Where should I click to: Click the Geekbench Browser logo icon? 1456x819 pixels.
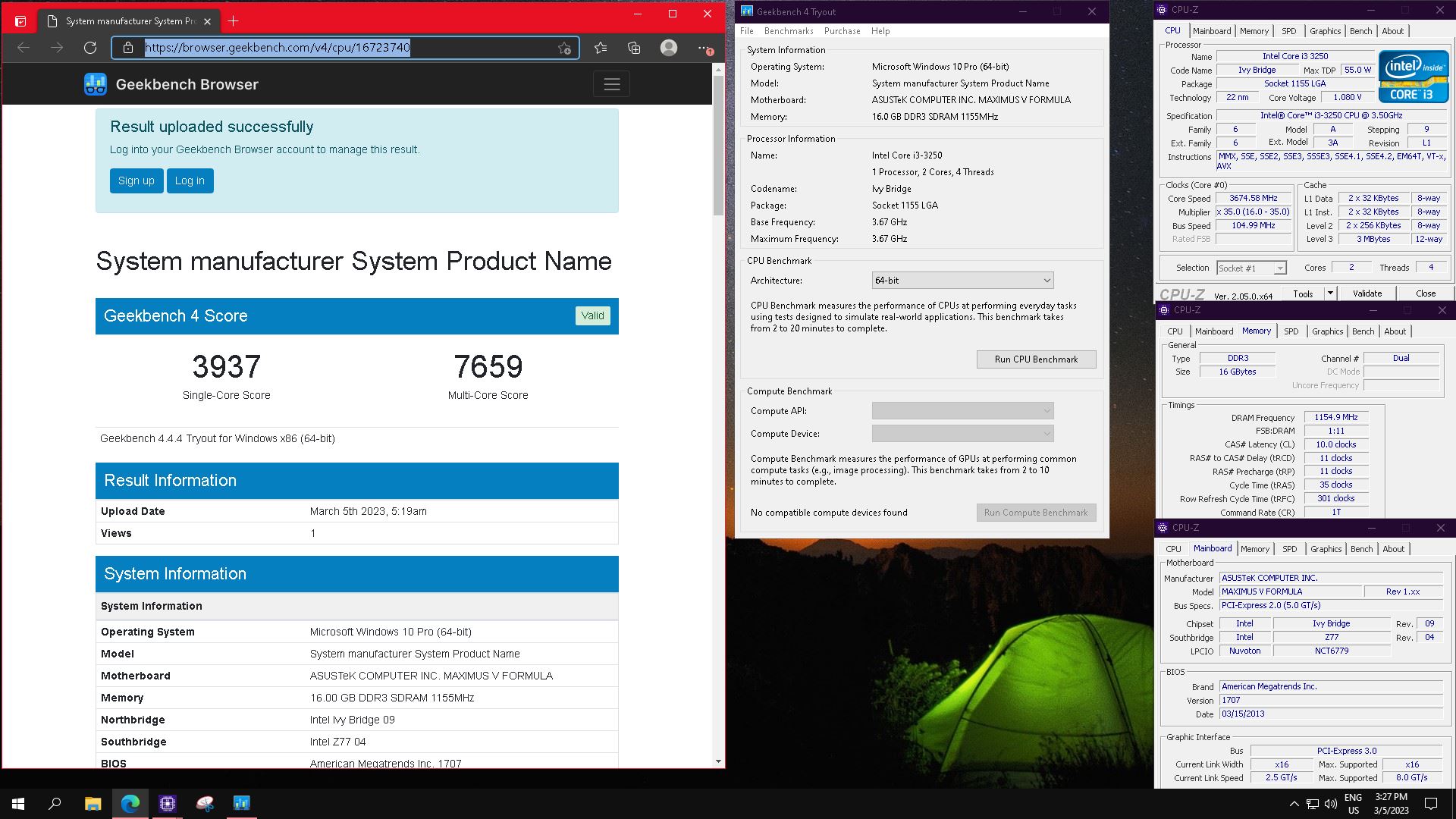[x=96, y=84]
